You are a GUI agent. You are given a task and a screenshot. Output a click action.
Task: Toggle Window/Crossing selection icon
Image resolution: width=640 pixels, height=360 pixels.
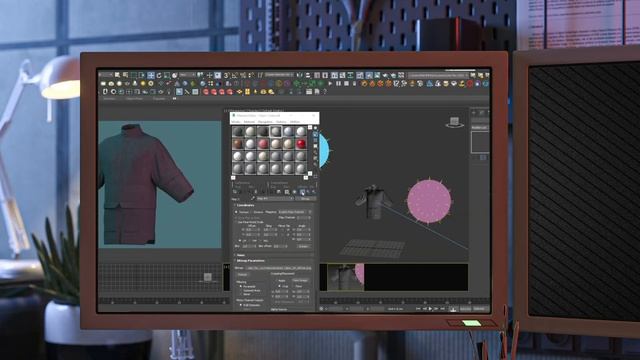(141, 75)
